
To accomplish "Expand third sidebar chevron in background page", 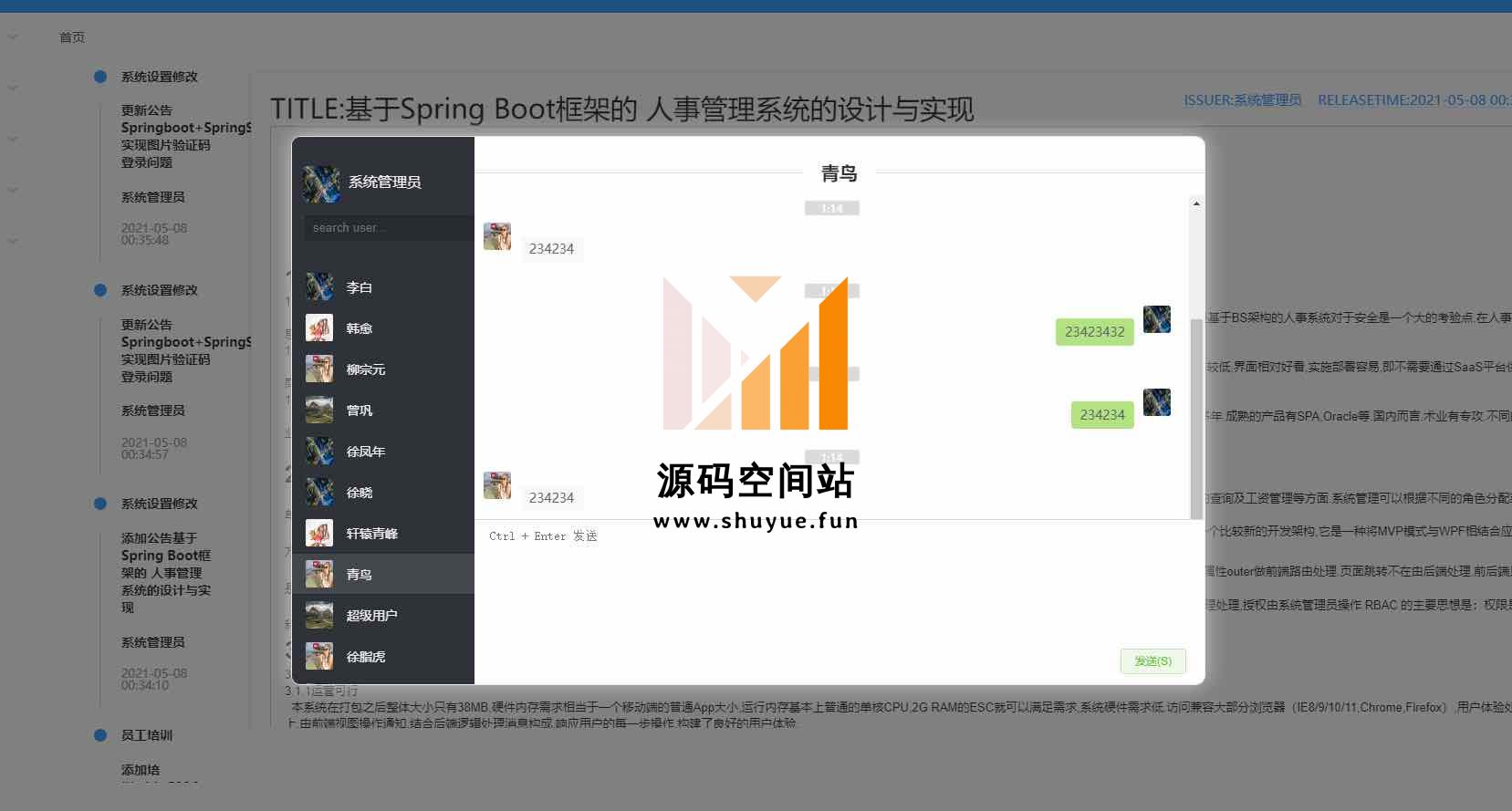I will tap(13, 140).
